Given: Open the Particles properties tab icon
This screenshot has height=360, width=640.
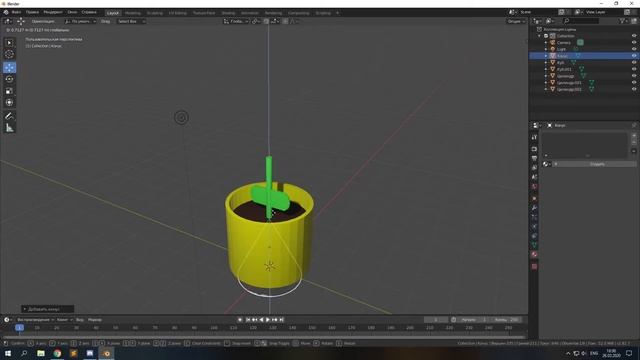Looking at the screenshot, I should (x=534, y=217).
